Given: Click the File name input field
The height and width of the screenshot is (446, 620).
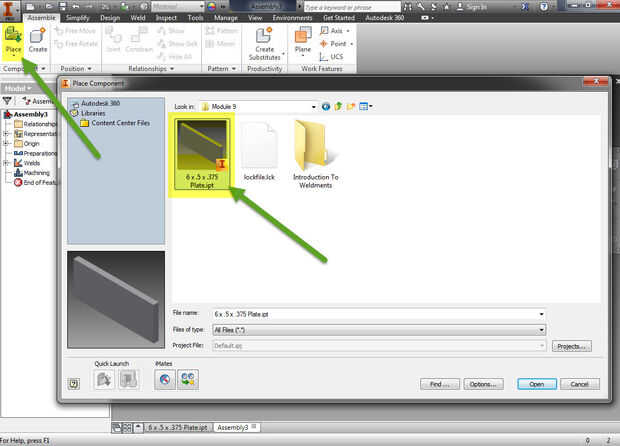Looking at the screenshot, I should (x=375, y=314).
